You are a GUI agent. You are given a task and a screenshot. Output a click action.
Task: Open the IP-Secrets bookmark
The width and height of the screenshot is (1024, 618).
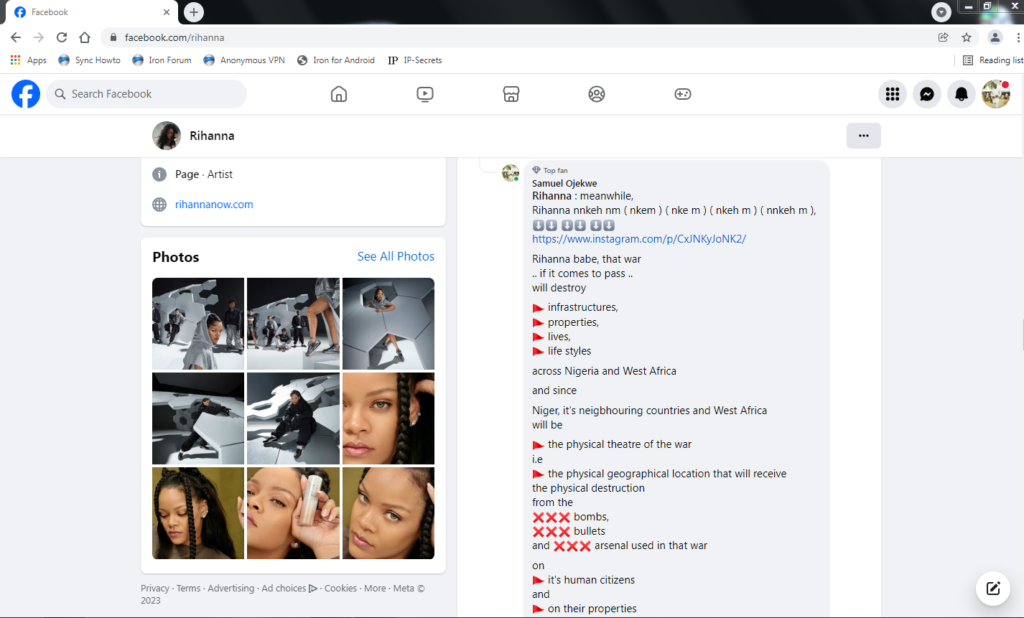pos(415,60)
